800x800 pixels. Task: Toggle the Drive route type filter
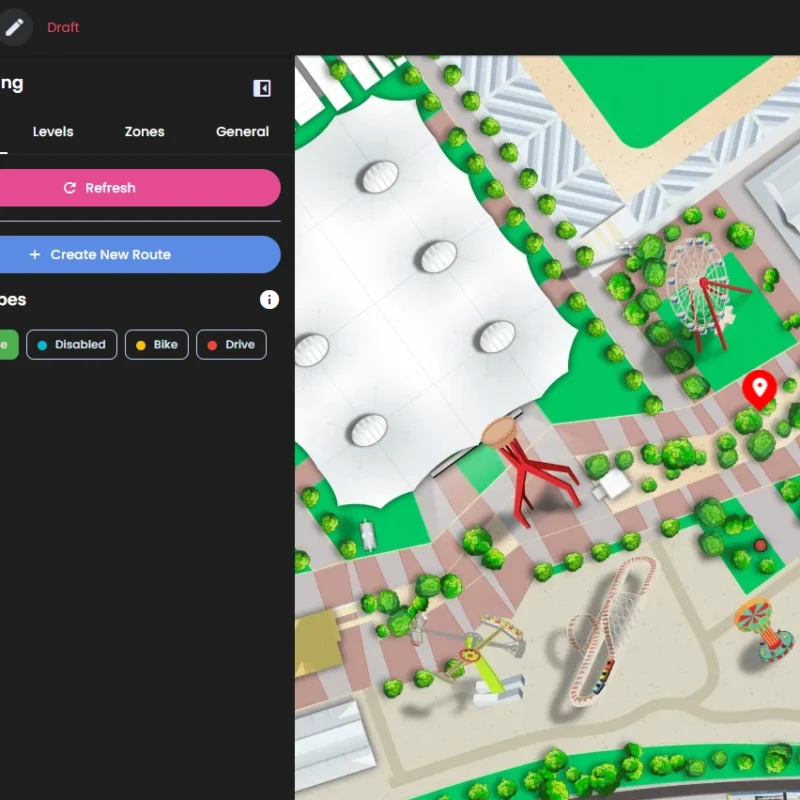[231, 344]
